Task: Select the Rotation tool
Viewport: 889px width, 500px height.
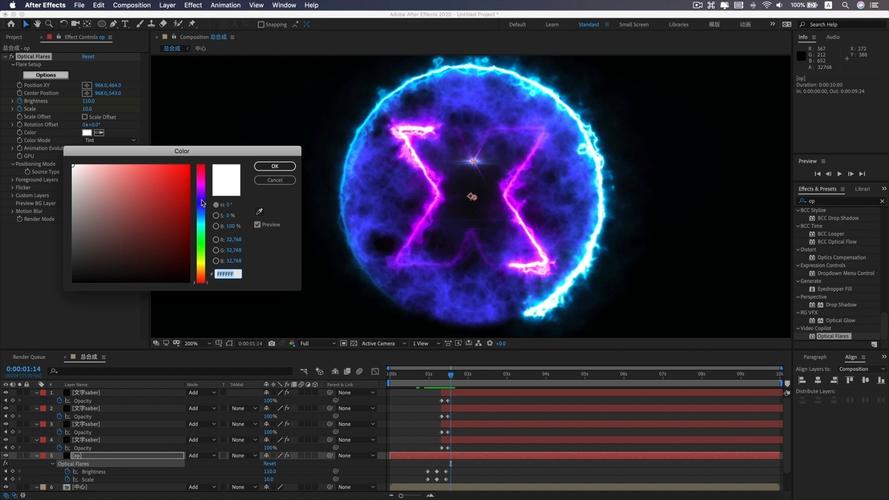Action: (63, 24)
